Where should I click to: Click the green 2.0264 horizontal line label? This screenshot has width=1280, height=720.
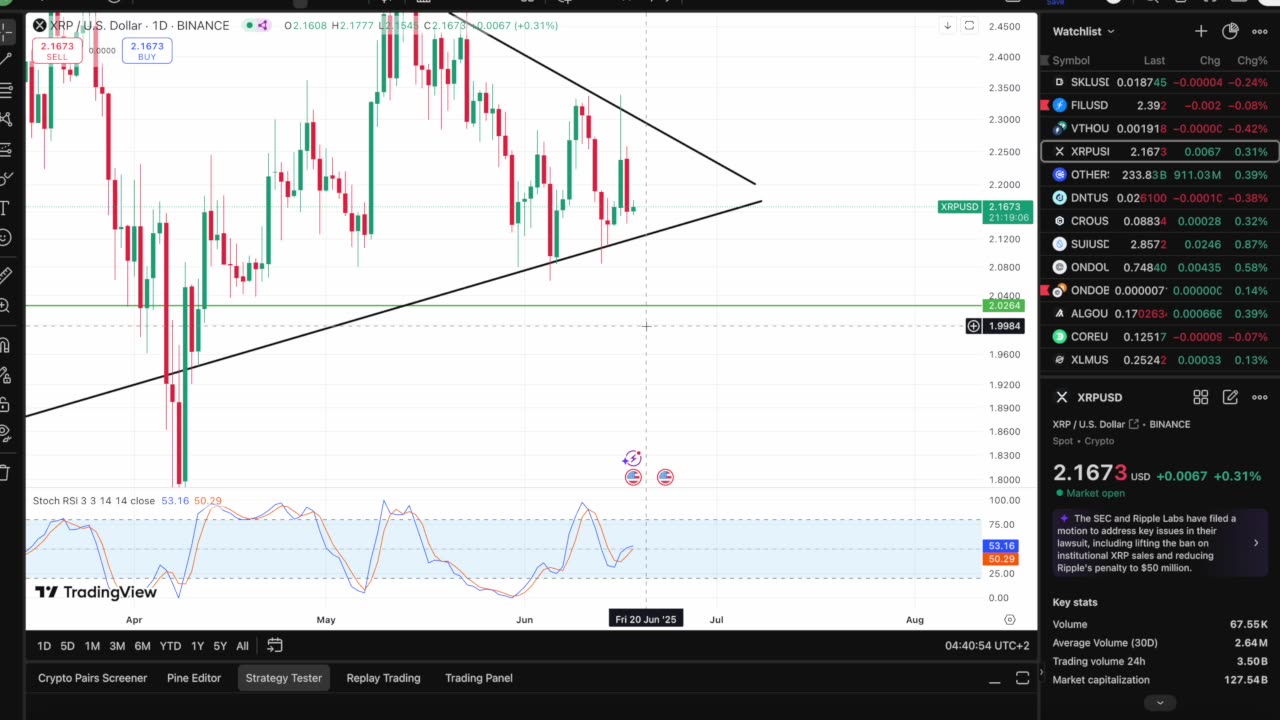click(x=1004, y=306)
